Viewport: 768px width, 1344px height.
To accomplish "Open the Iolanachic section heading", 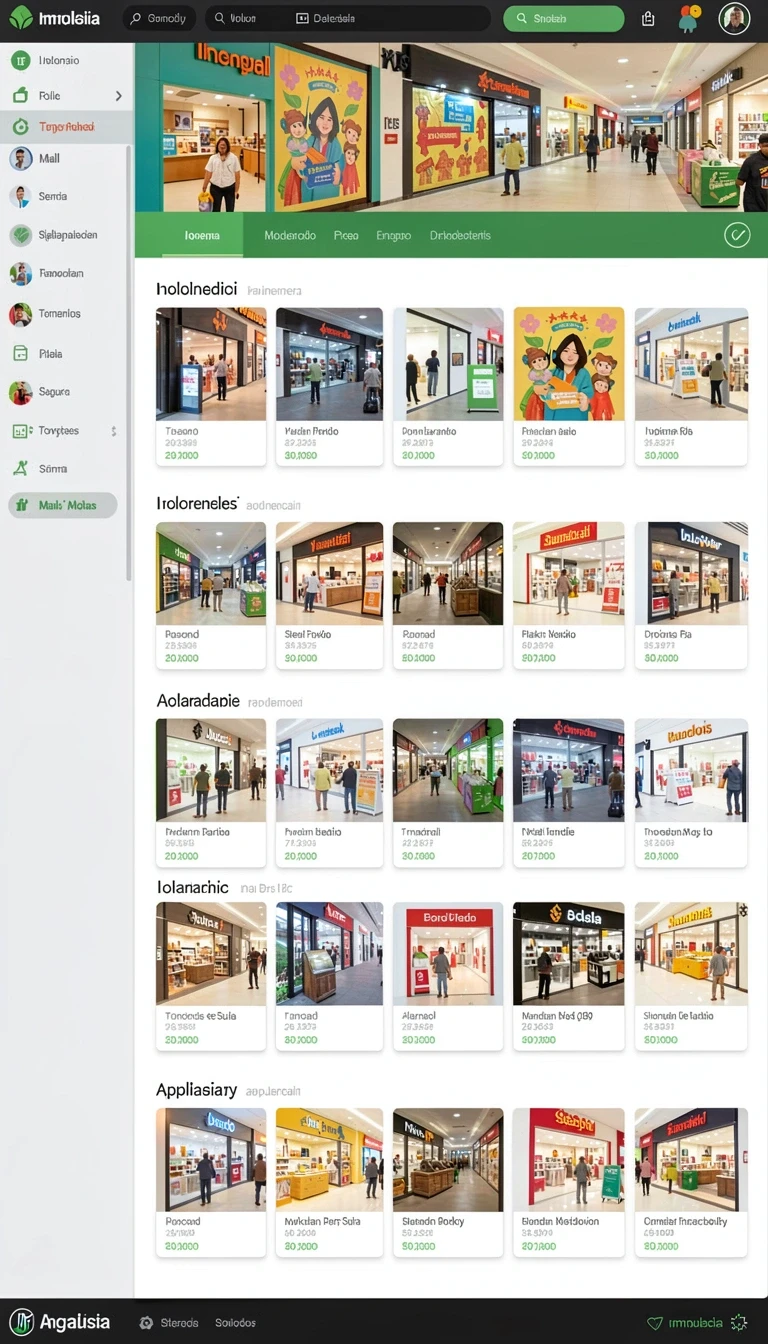I will [192, 887].
